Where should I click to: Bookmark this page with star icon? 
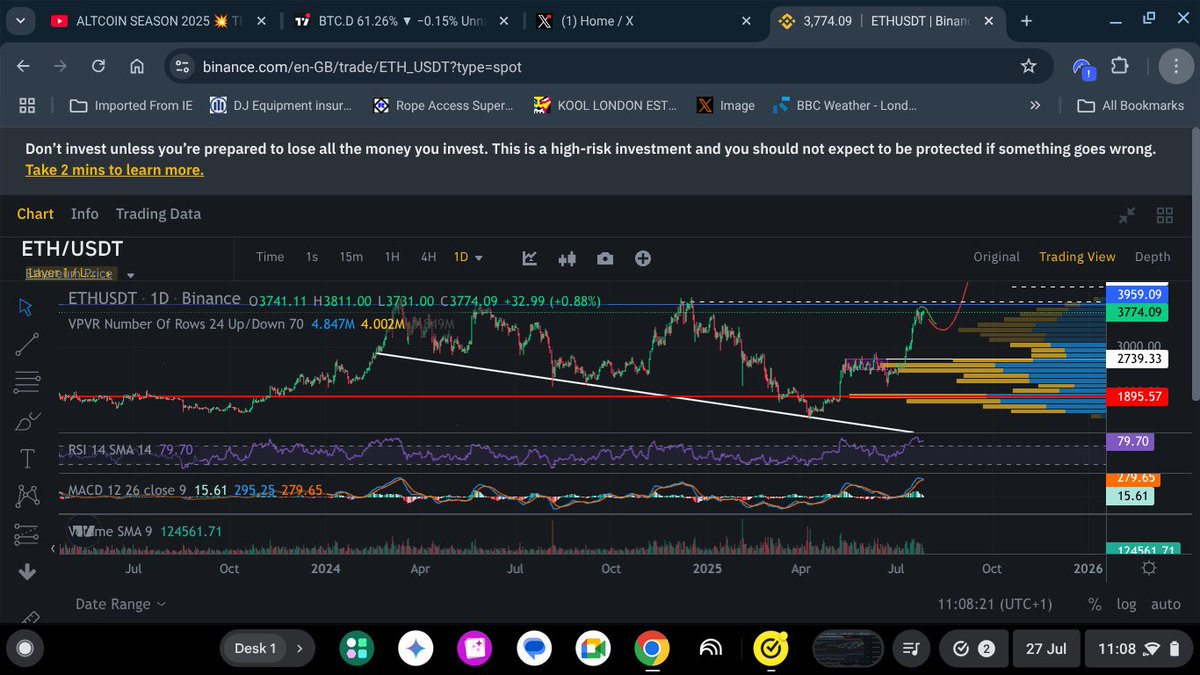(x=1028, y=66)
